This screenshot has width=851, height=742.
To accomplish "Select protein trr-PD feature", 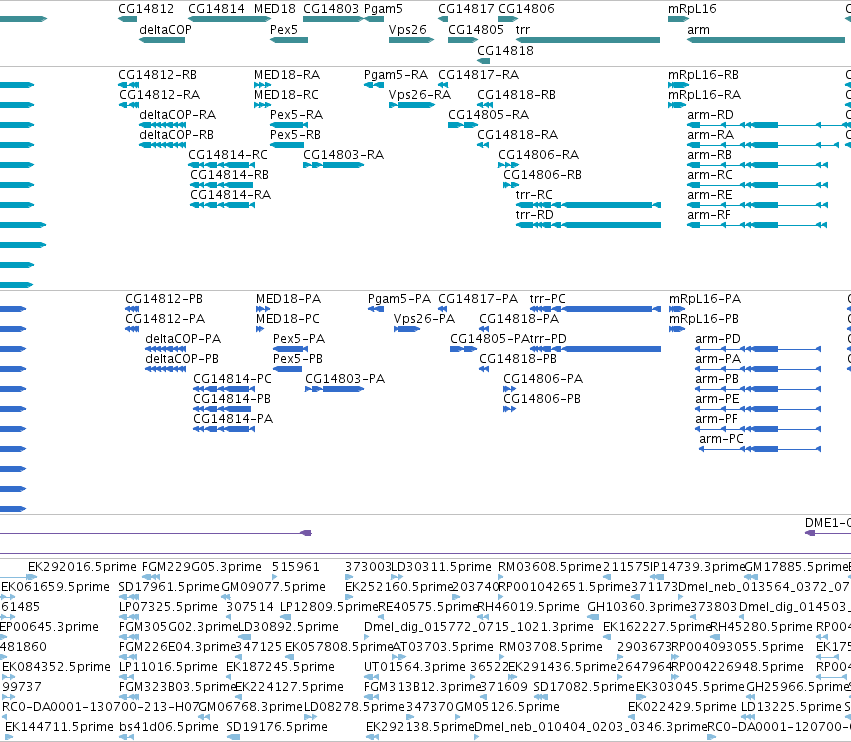I will (595, 349).
